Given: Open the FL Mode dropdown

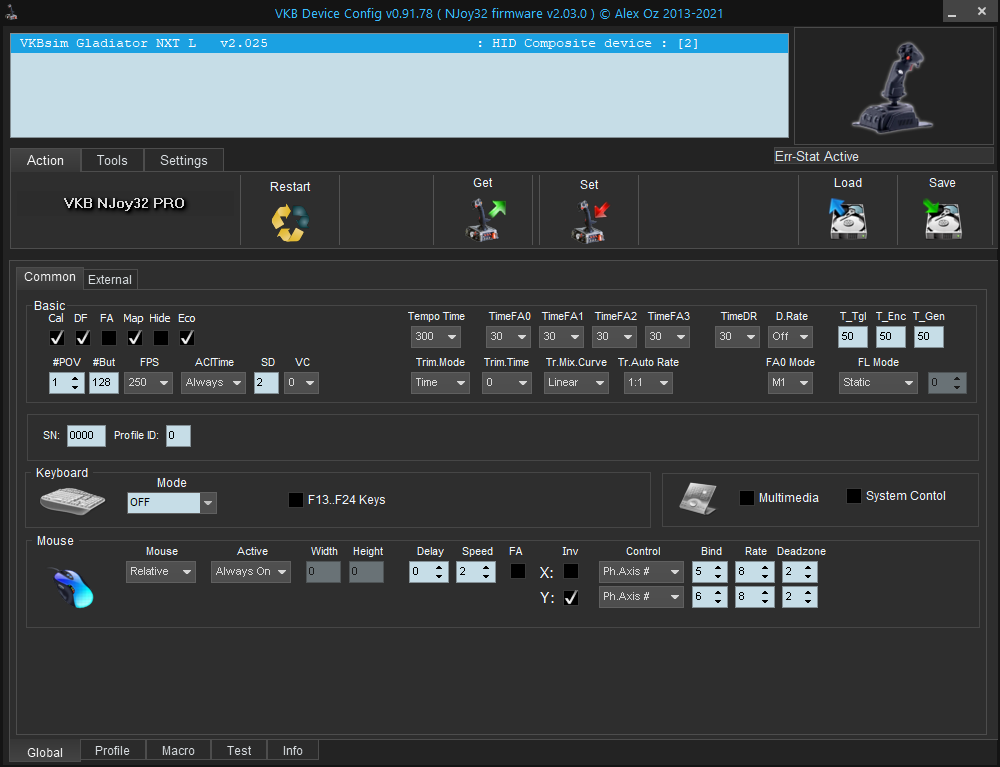Looking at the screenshot, I should [x=878, y=383].
